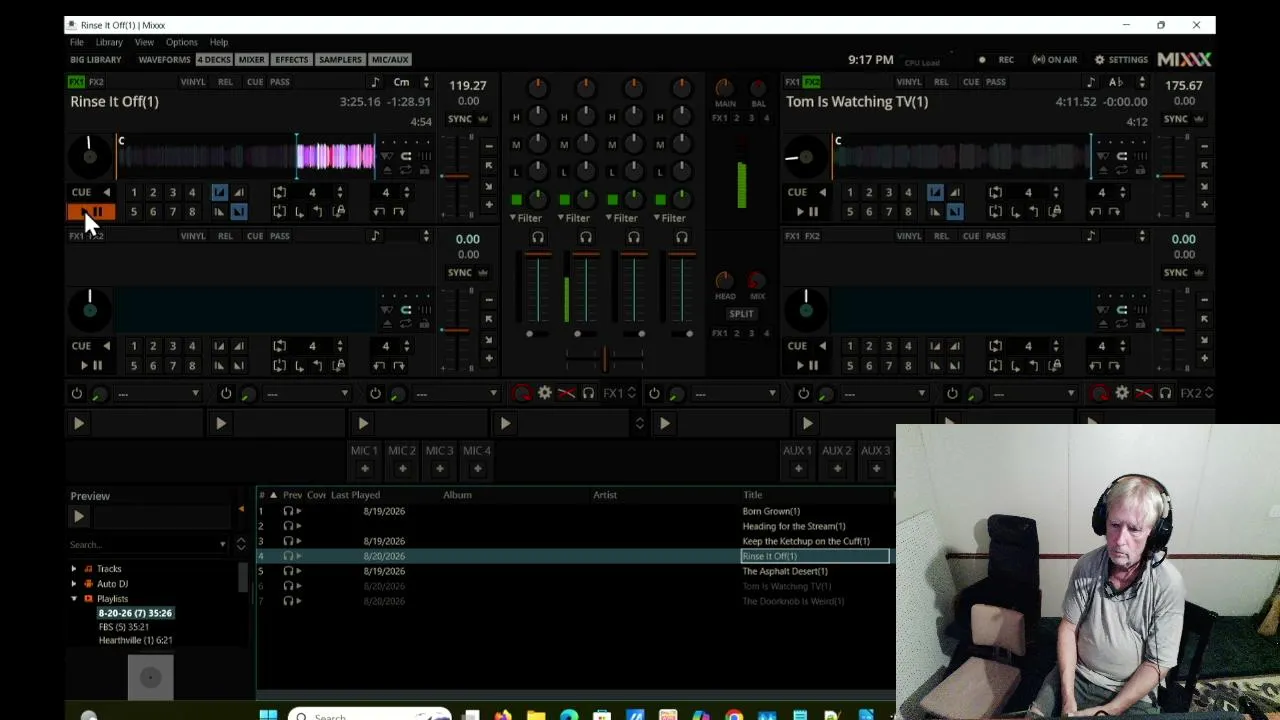Screen dimensions: 1280x720
Task: Expand the Auto DJ tree item
Action: point(74,584)
